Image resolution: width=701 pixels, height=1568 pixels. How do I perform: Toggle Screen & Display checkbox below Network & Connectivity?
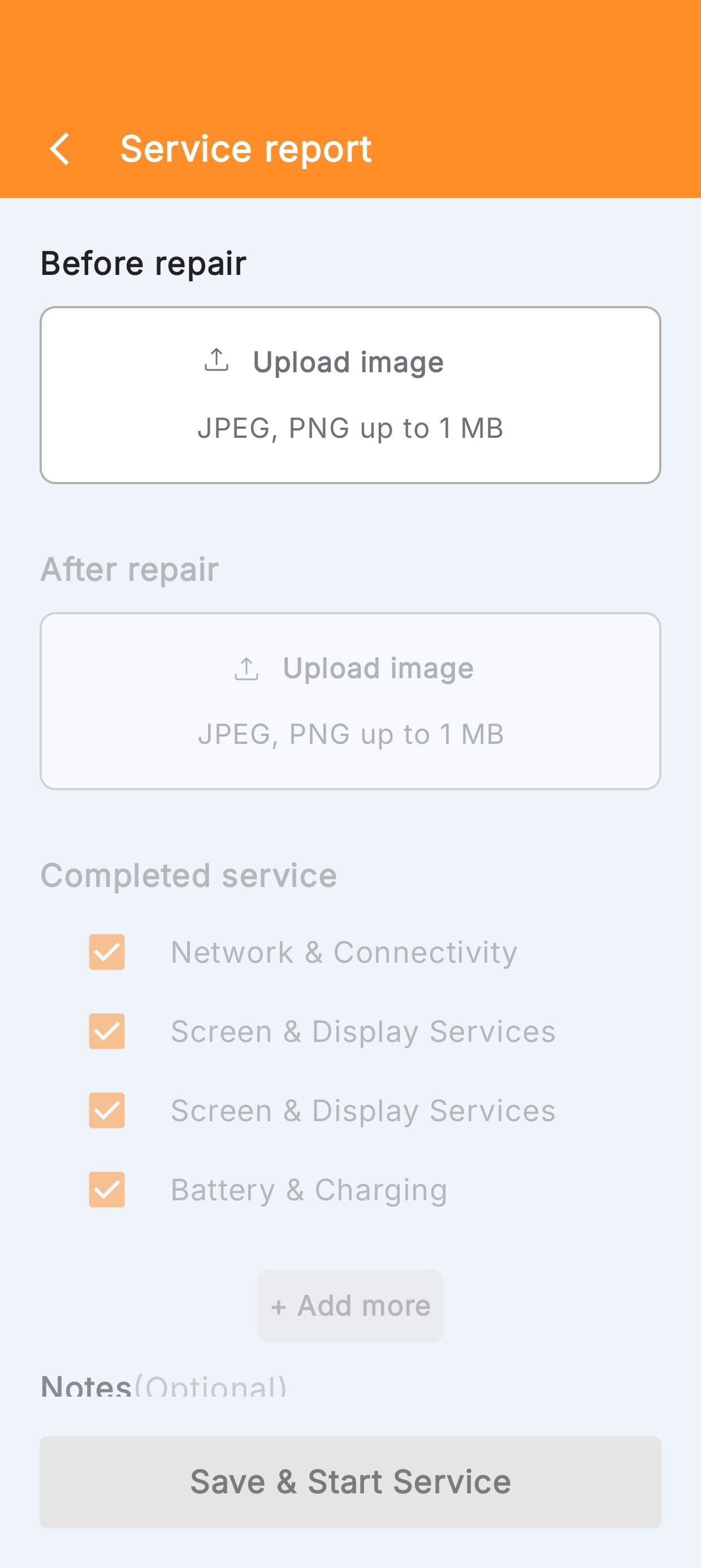coord(107,1031)
